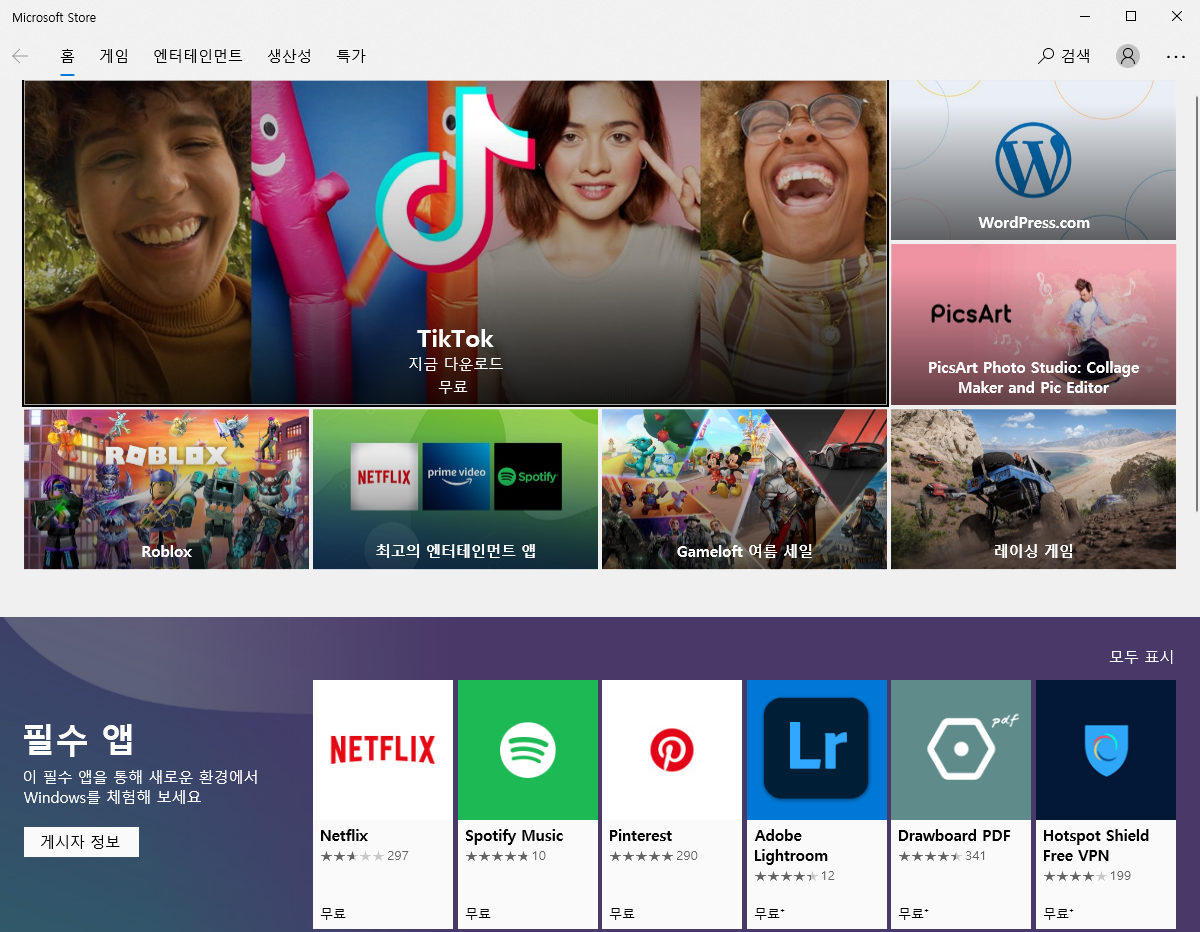Image resolution: width=1200 pixels, height=932 pixels.
Task: Maximize the Microsoft Store window
Action: [x=1131, y=17]
